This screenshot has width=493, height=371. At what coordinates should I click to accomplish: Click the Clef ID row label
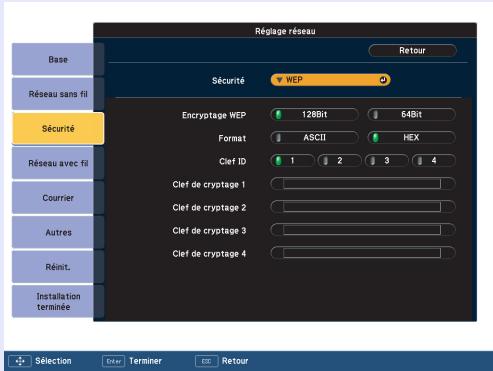[233, 162]
